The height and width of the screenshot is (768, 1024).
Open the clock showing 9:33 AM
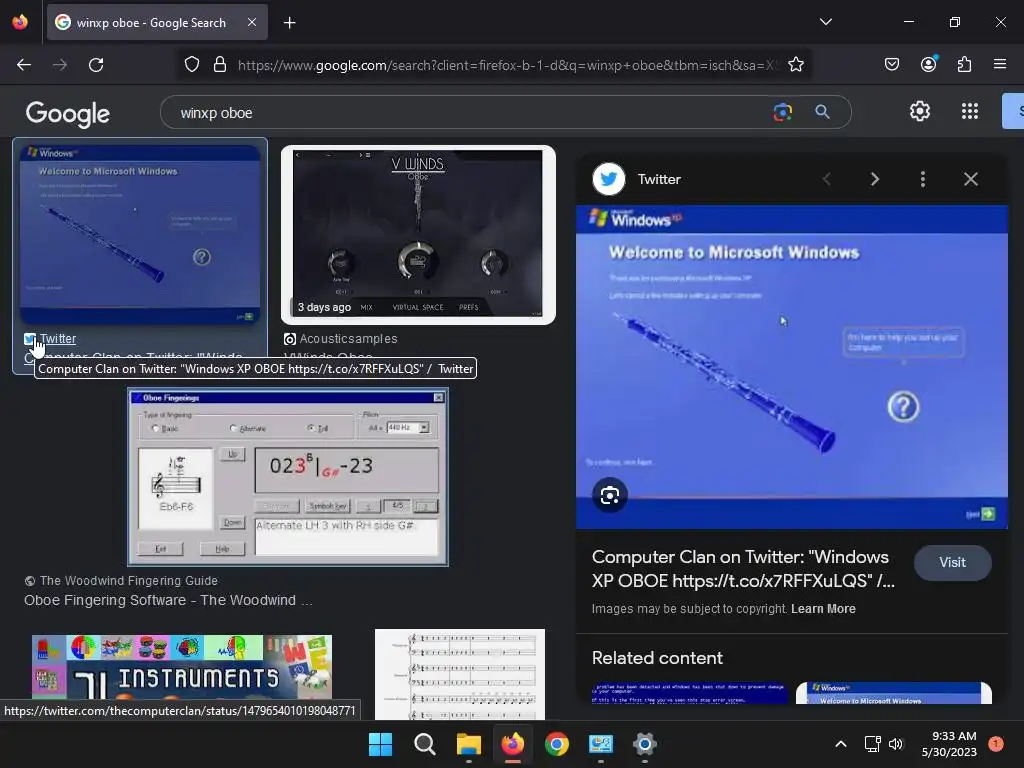949,744
